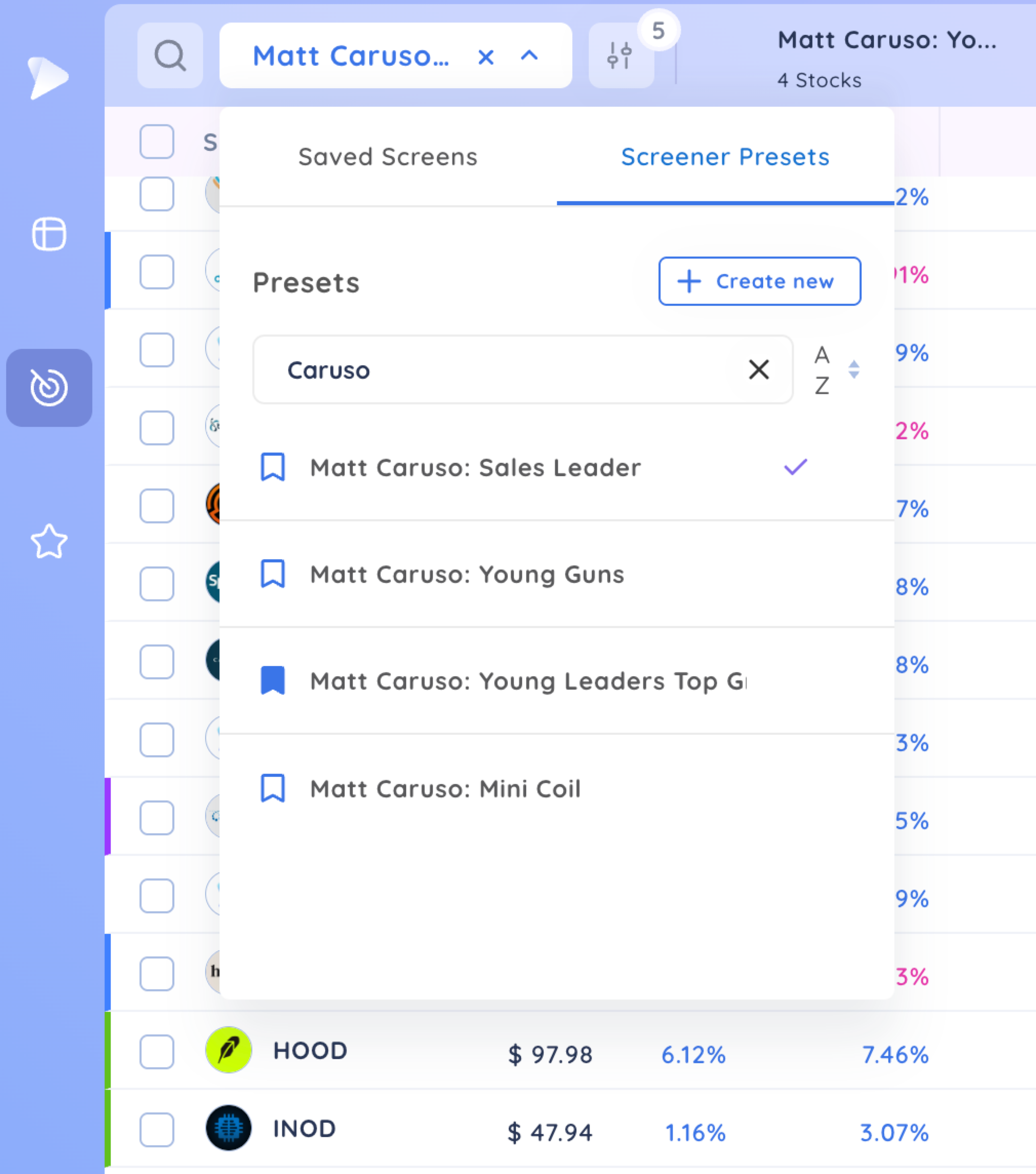The width and height of the screenshot is (1036, 1174).
Task: Click the Create new preset button
Action: pos(760,281)
